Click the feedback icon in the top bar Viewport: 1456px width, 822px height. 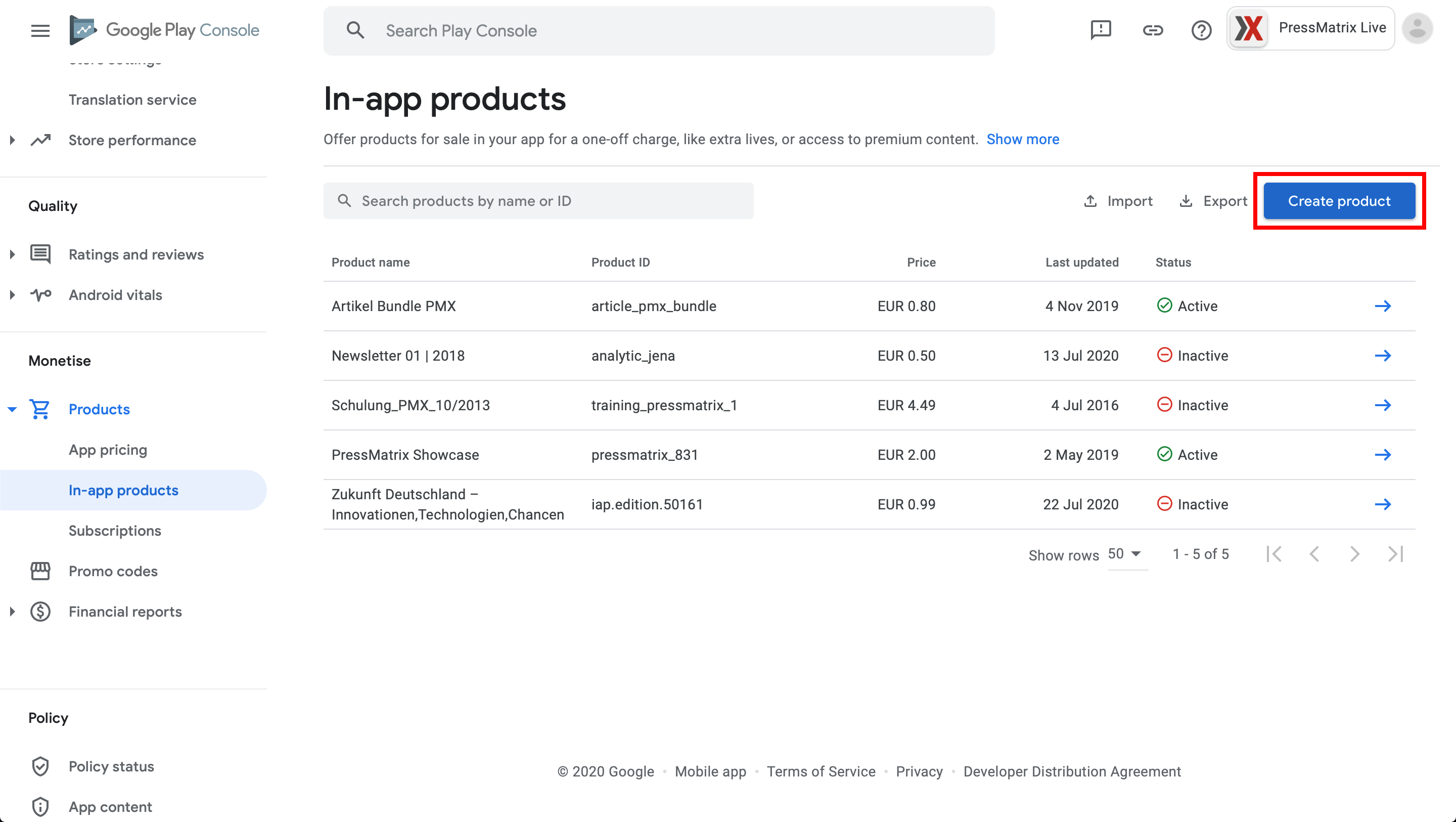pyautogui.click(x=1100, y=30)
